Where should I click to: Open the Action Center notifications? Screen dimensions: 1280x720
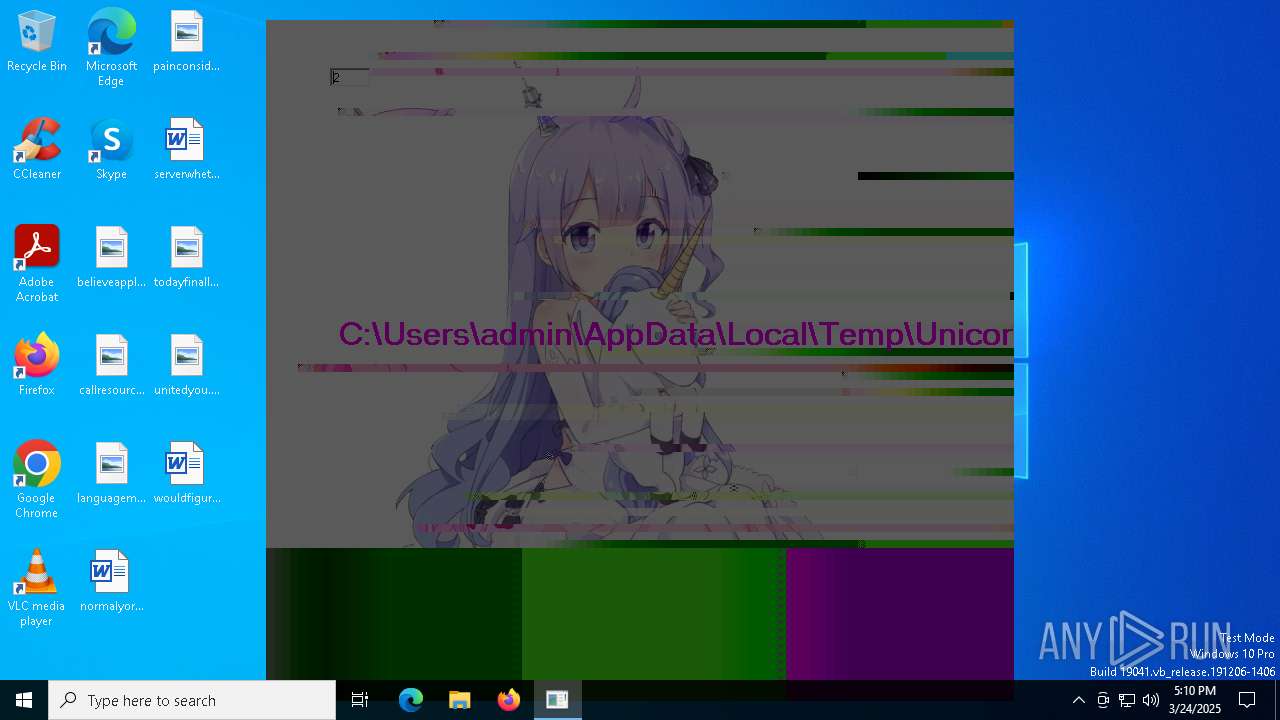[x=1247, y=700]
